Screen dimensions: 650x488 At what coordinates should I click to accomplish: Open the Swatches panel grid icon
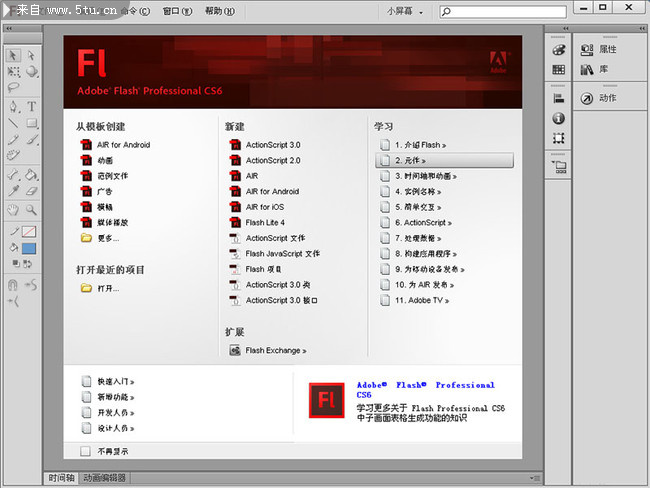558,70
